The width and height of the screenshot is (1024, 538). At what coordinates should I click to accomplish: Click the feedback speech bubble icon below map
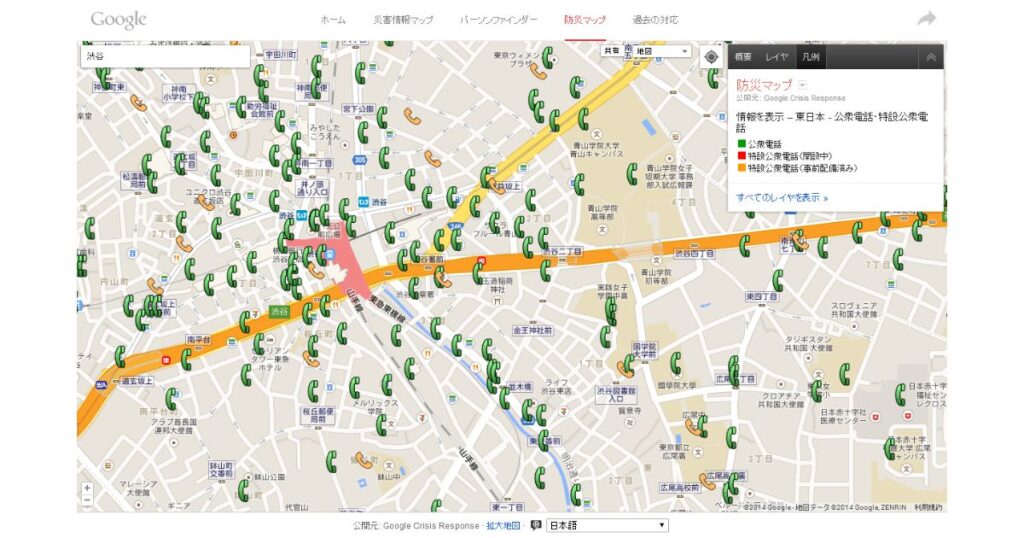pos(536,525)
